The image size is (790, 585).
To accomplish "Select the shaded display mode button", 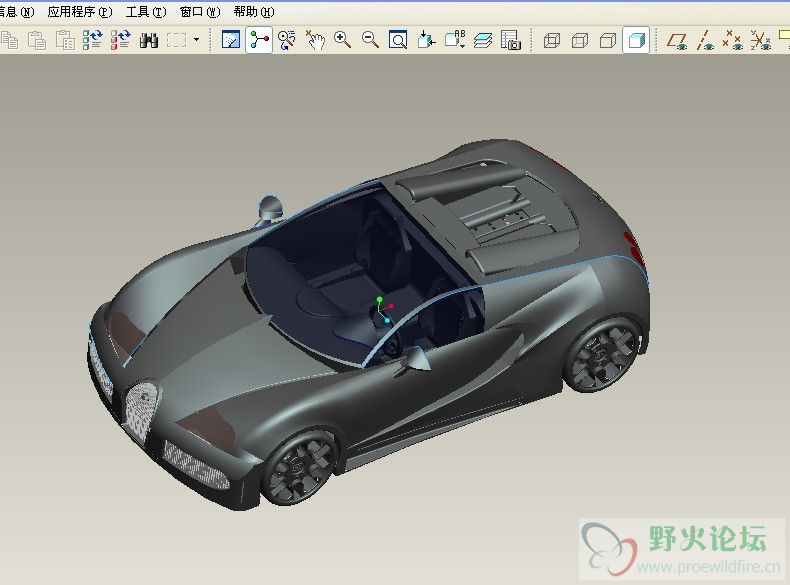I will tap(635, 40).
